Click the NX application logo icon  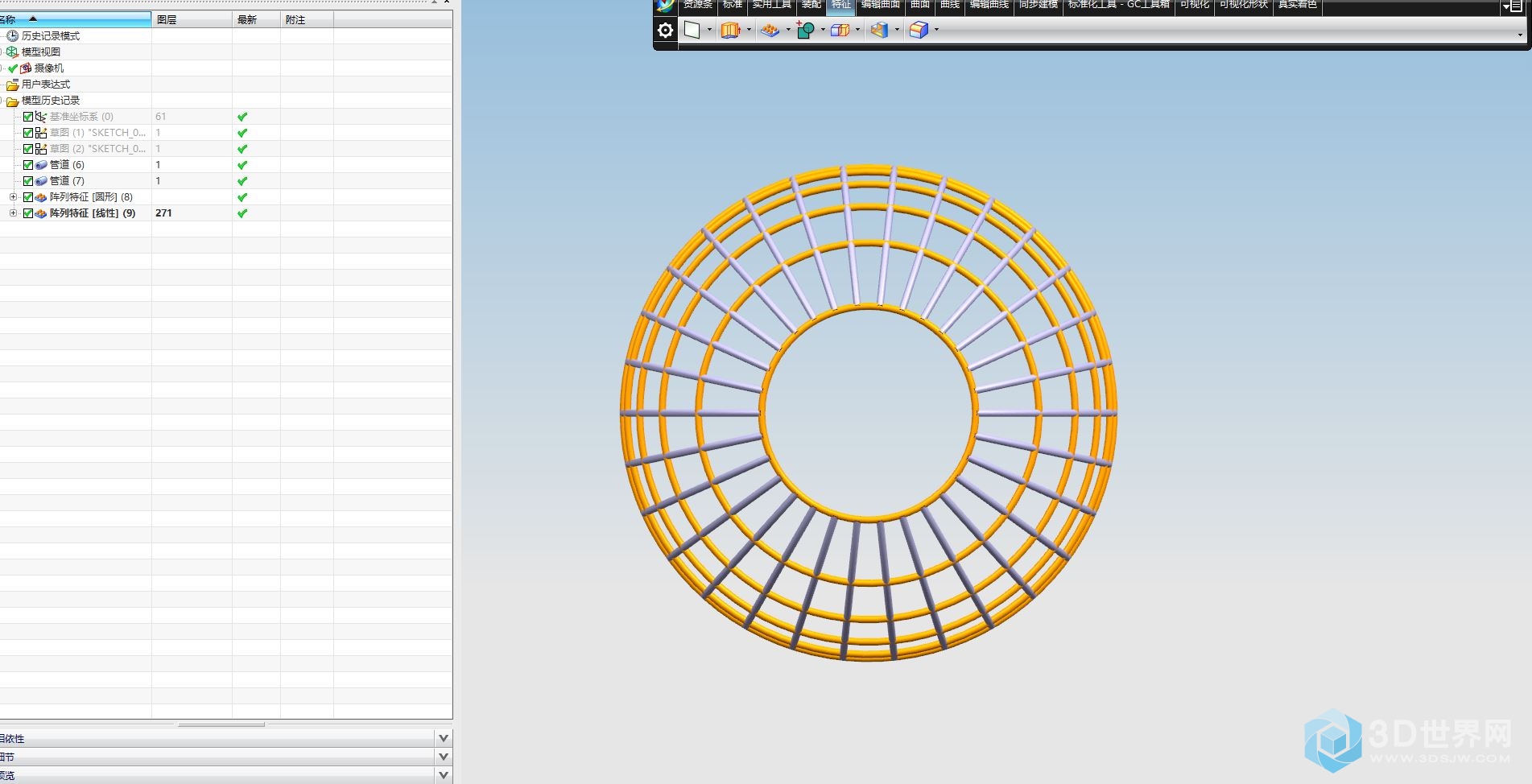665,6
